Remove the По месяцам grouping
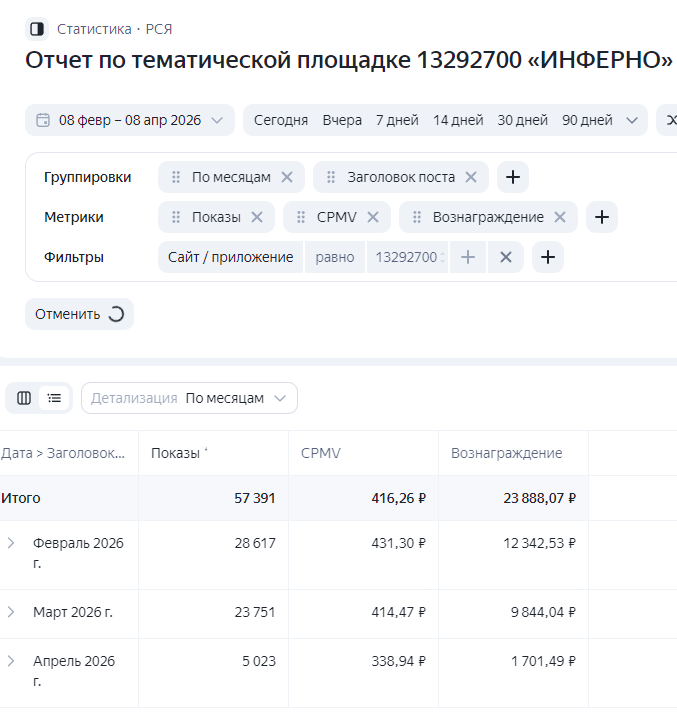 (x=287, y=177)
